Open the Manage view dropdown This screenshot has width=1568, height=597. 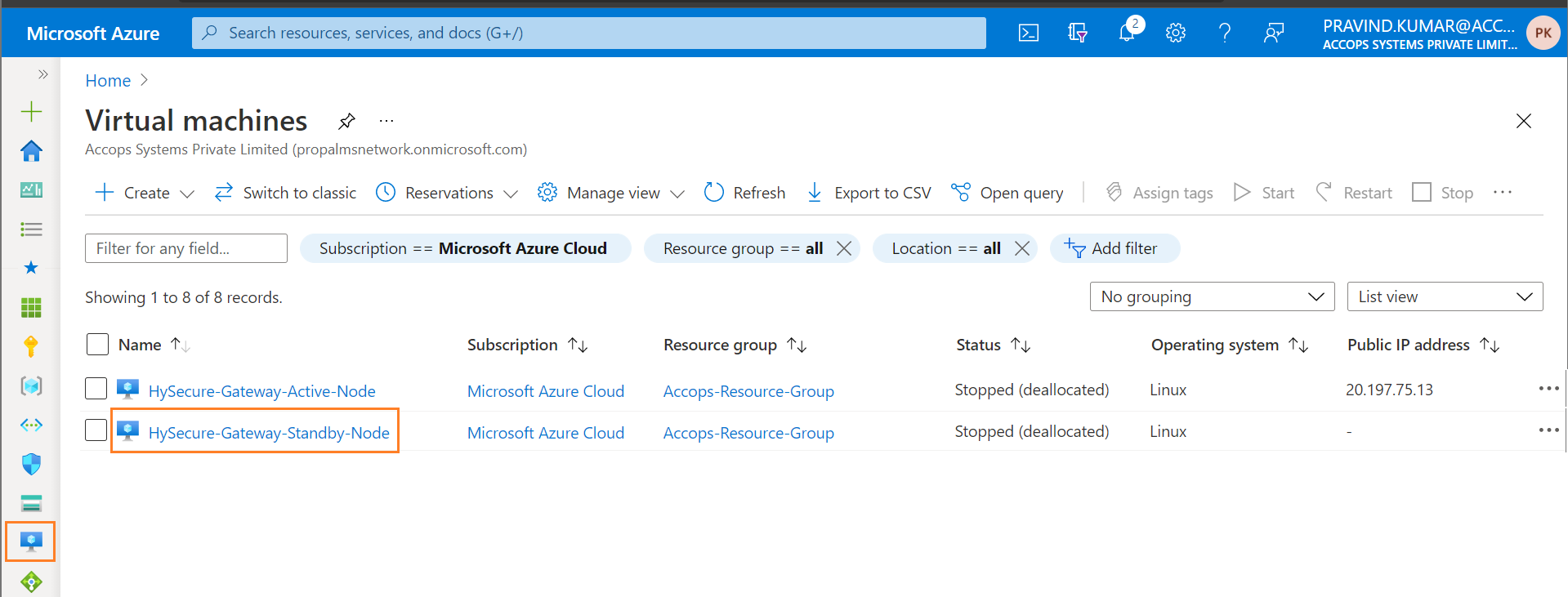point(611,193)
